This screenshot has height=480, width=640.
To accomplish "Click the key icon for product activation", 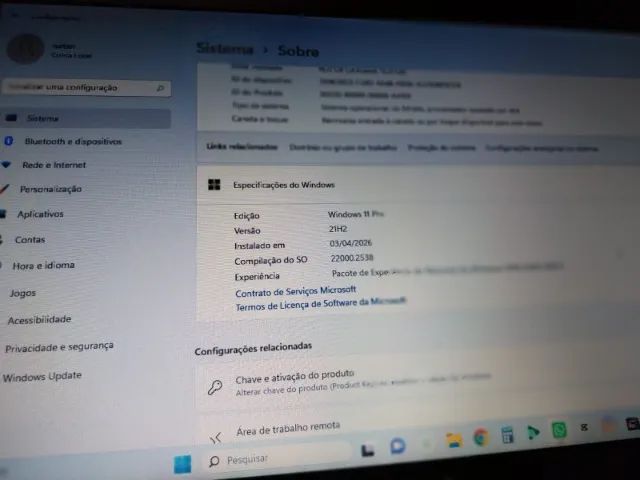I will (x=215, y=387).
